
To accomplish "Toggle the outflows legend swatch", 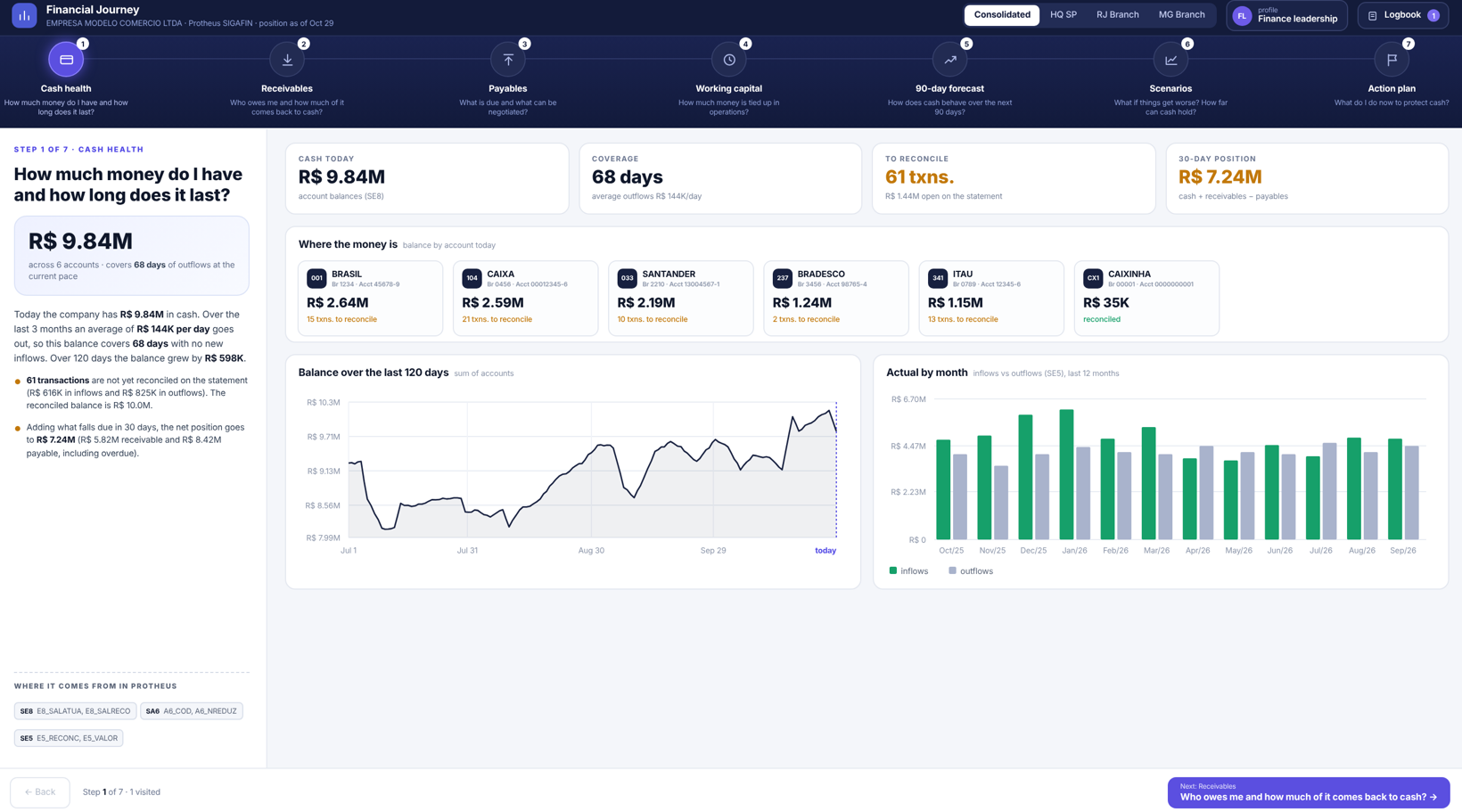I will (x=952, y=570).
